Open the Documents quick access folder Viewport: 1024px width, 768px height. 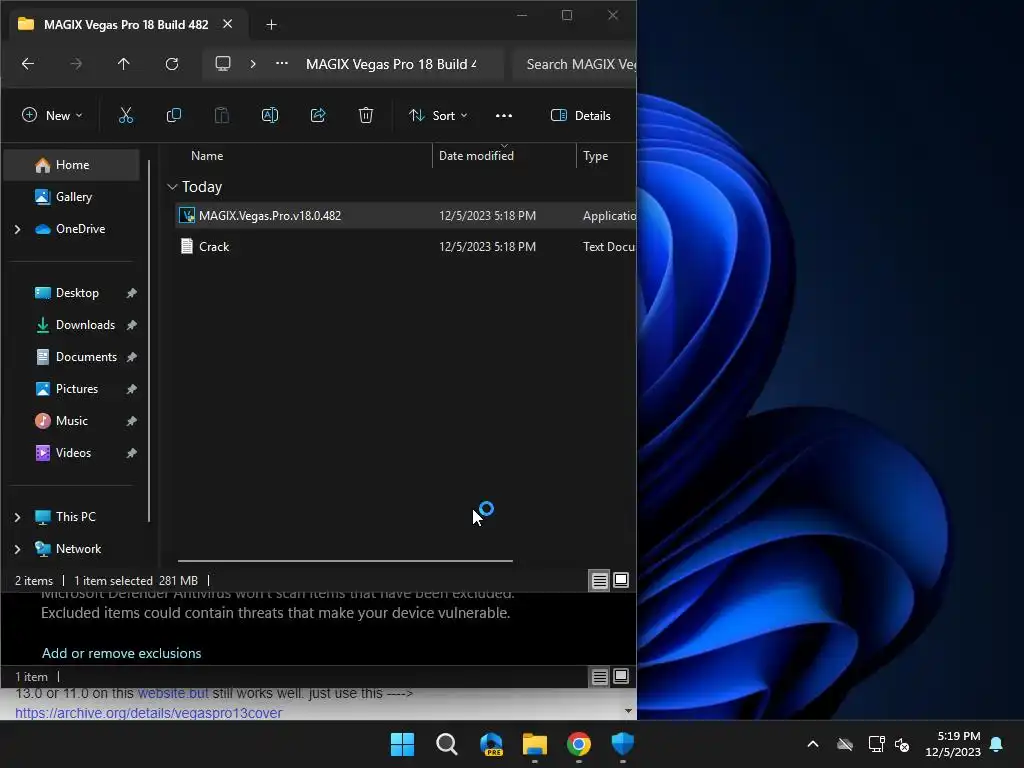tap(86, 357)
